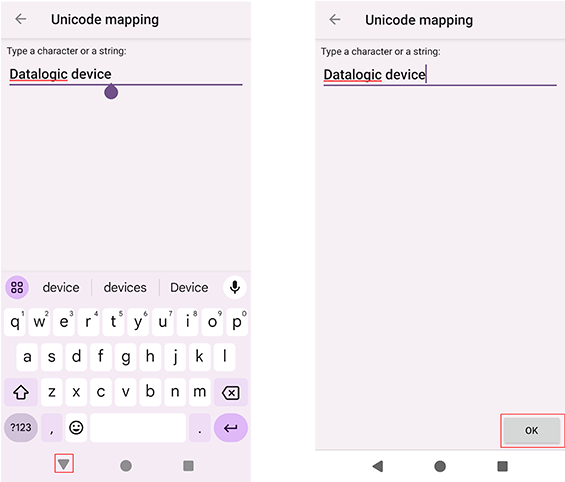Tap the k key
This screenshot has width=565, height=482.
[x=200, y=357]
